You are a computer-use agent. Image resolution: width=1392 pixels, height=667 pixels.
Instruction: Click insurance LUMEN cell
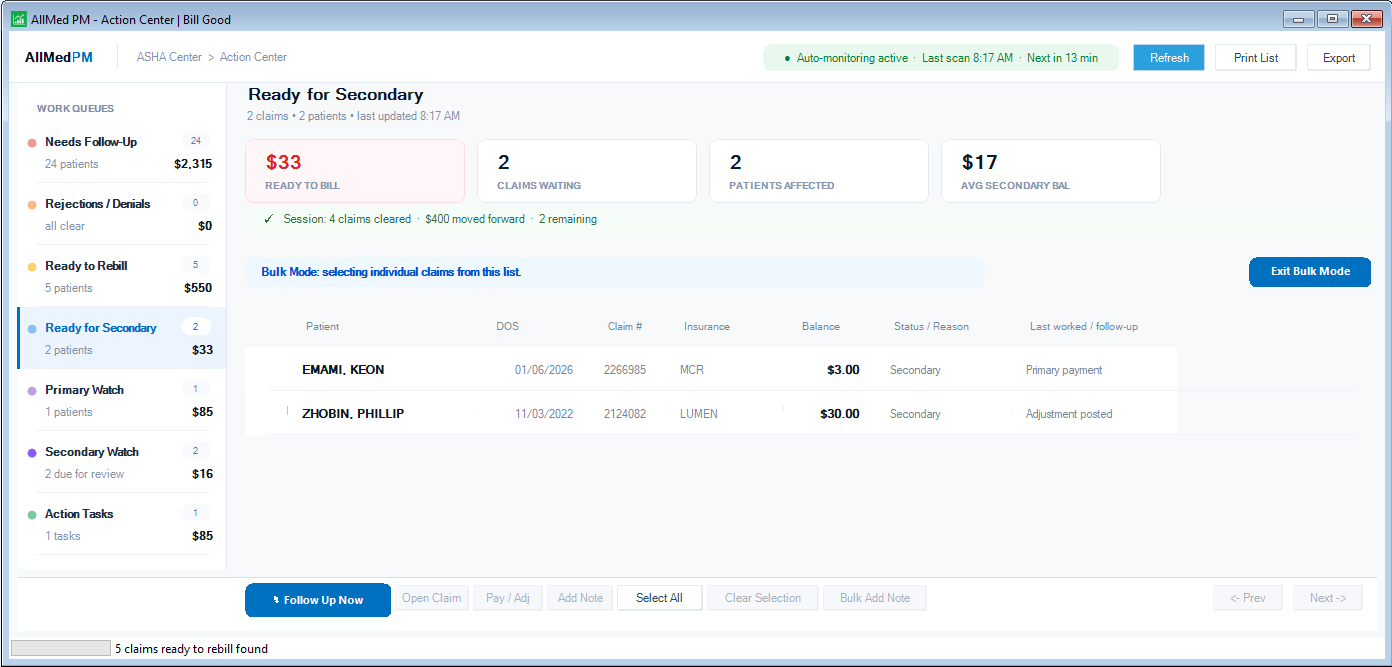point(699,414)
